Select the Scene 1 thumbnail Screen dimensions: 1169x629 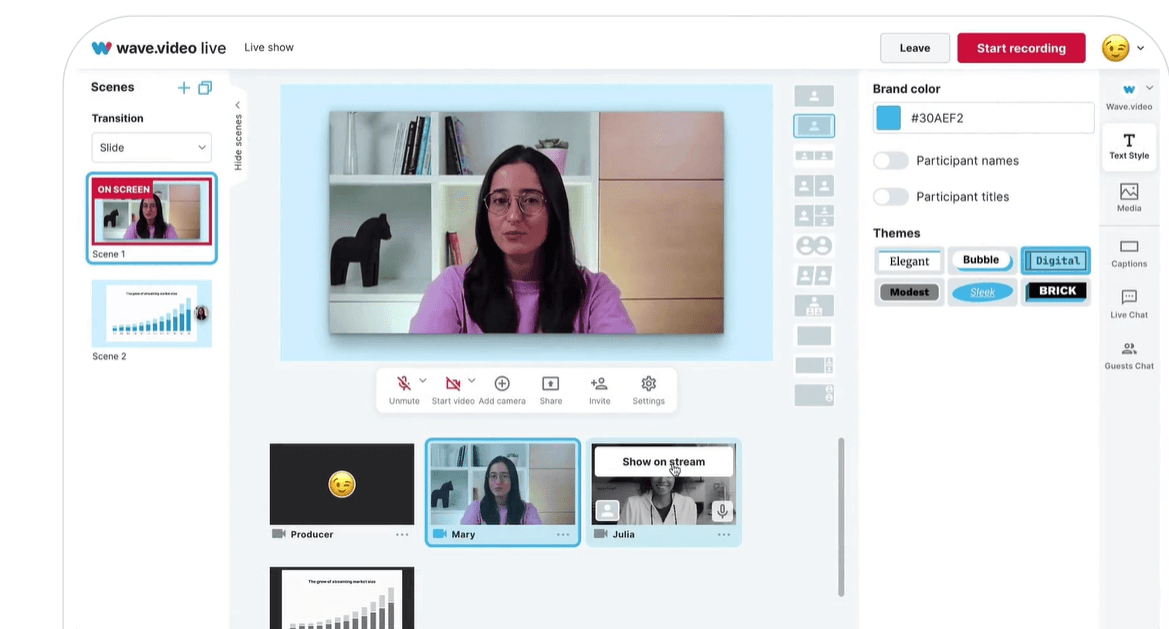point(151,212)
